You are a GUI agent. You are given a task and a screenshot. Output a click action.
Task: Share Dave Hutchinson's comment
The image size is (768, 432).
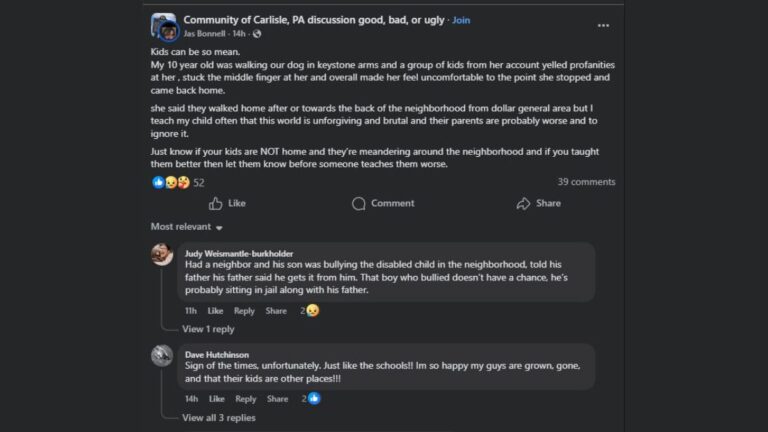tap(276, 399)
